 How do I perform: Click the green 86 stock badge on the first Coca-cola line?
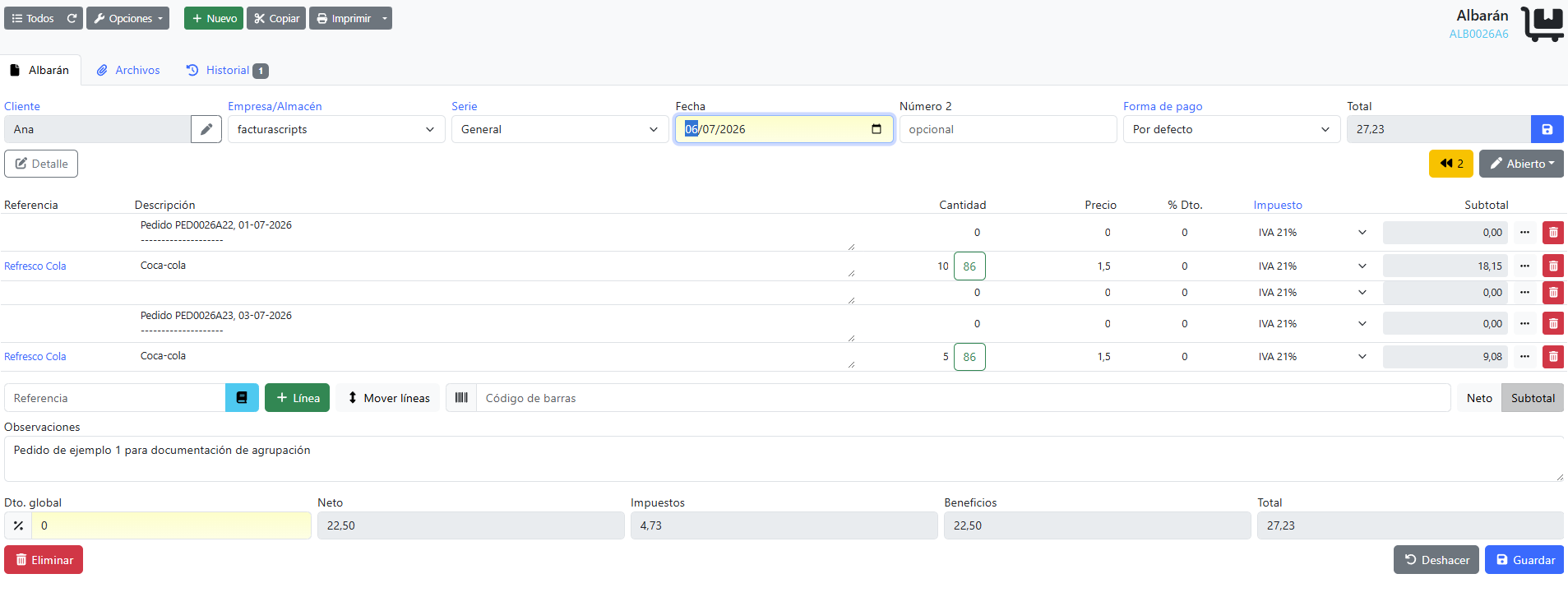(x=969, y=266)
